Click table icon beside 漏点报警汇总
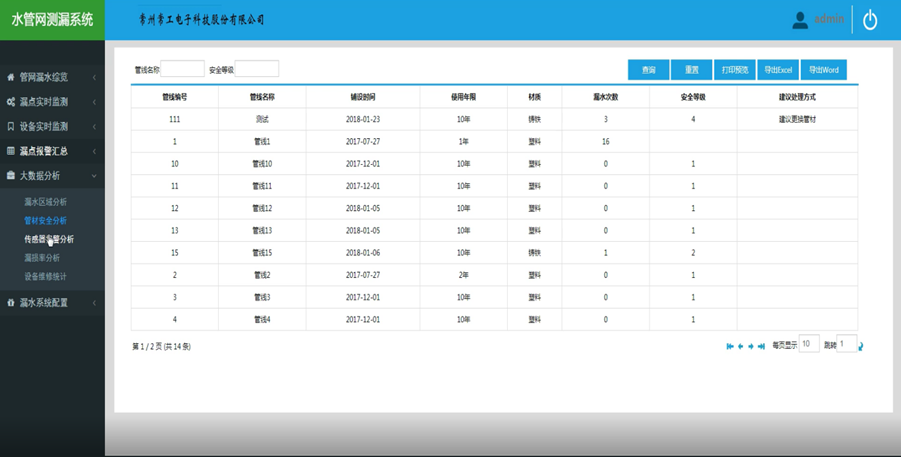 [x=10, y=151]
